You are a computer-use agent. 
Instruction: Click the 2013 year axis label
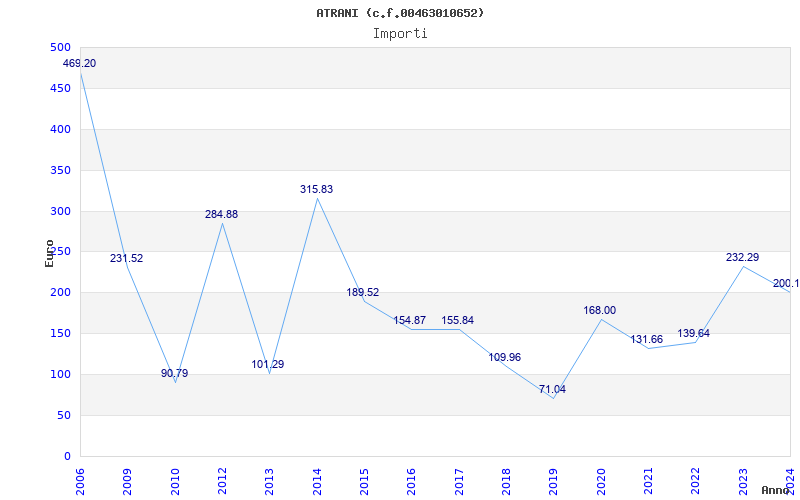269,483
